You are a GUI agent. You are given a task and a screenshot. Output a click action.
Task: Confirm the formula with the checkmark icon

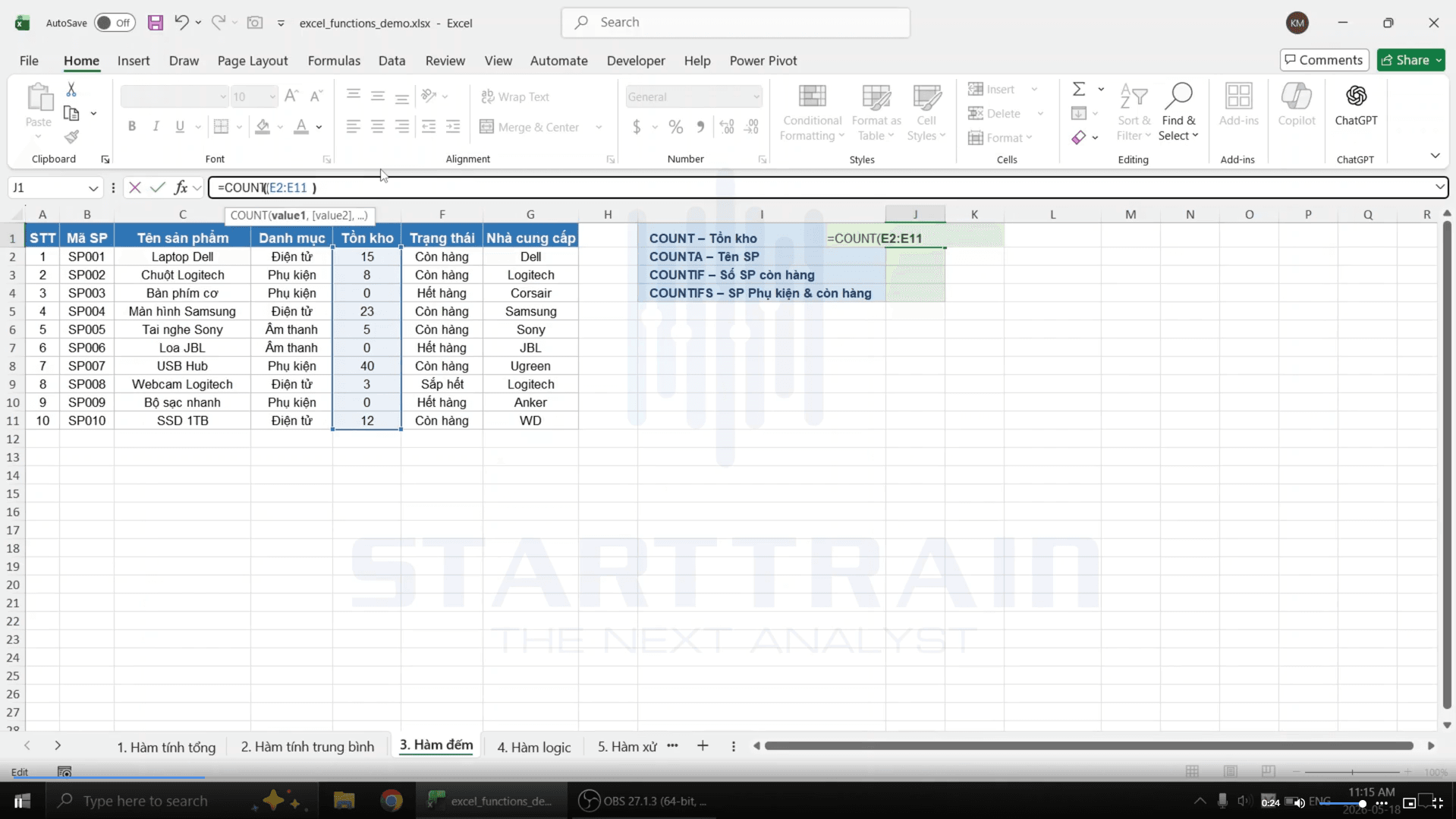click(x=157, y=187)
